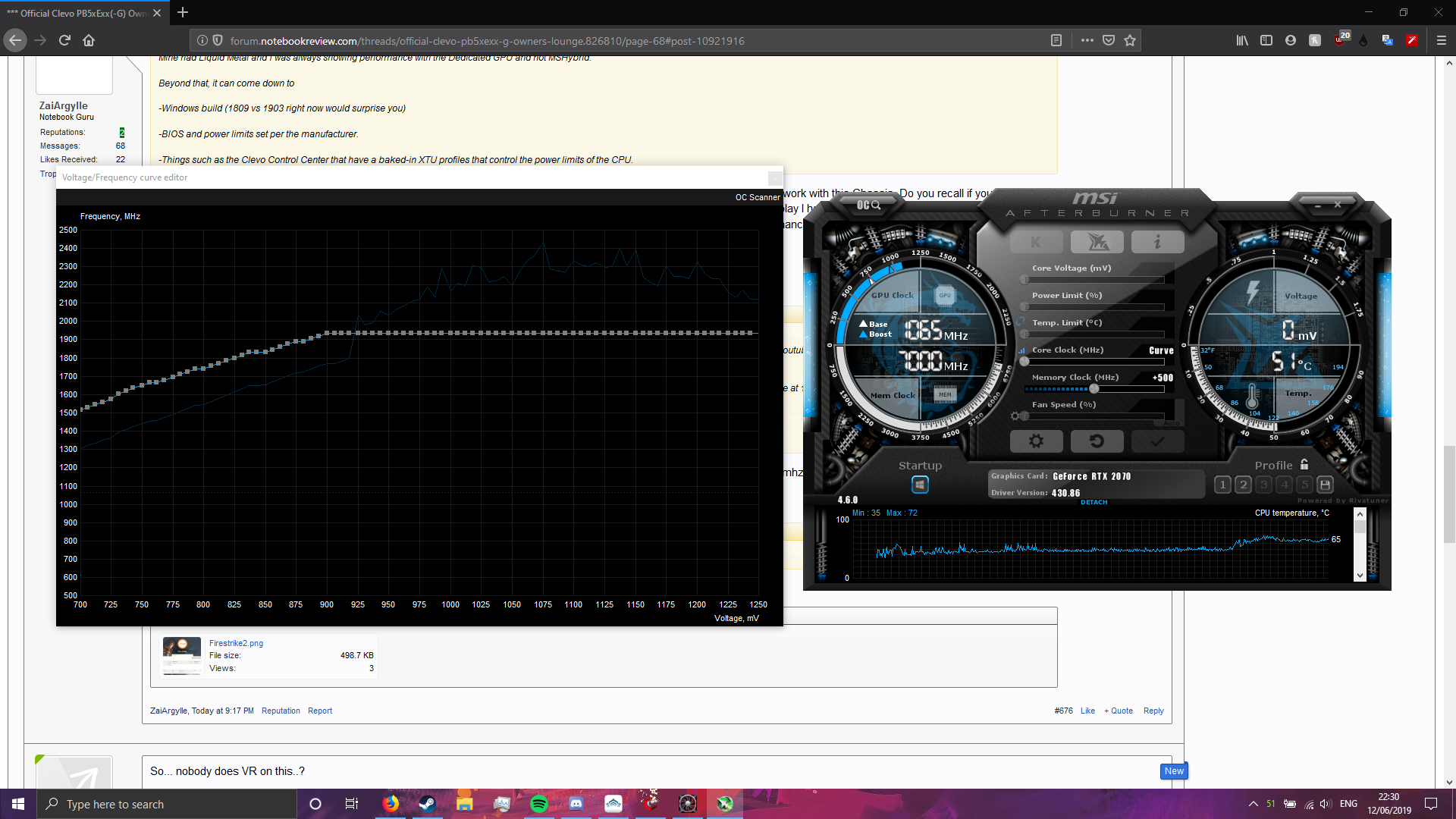Open ZaiArgylle's profile link
Viewport: 1456px width, 819px height.
(63, 105)
